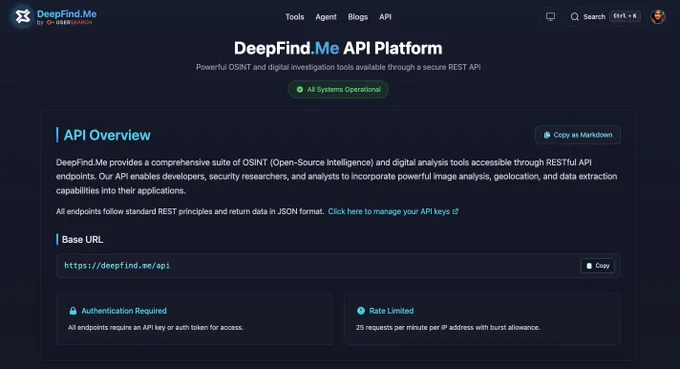This screenshot has width=680, height=369.
Task: Open the Tools menu
Action: coord(294,17)
